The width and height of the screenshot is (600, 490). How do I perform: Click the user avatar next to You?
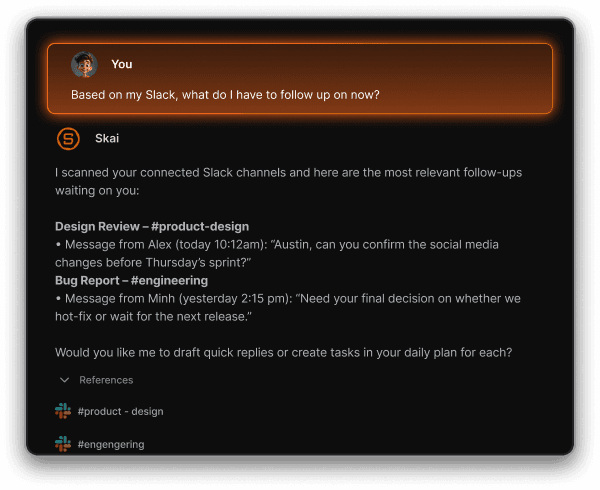click(84, 65)
